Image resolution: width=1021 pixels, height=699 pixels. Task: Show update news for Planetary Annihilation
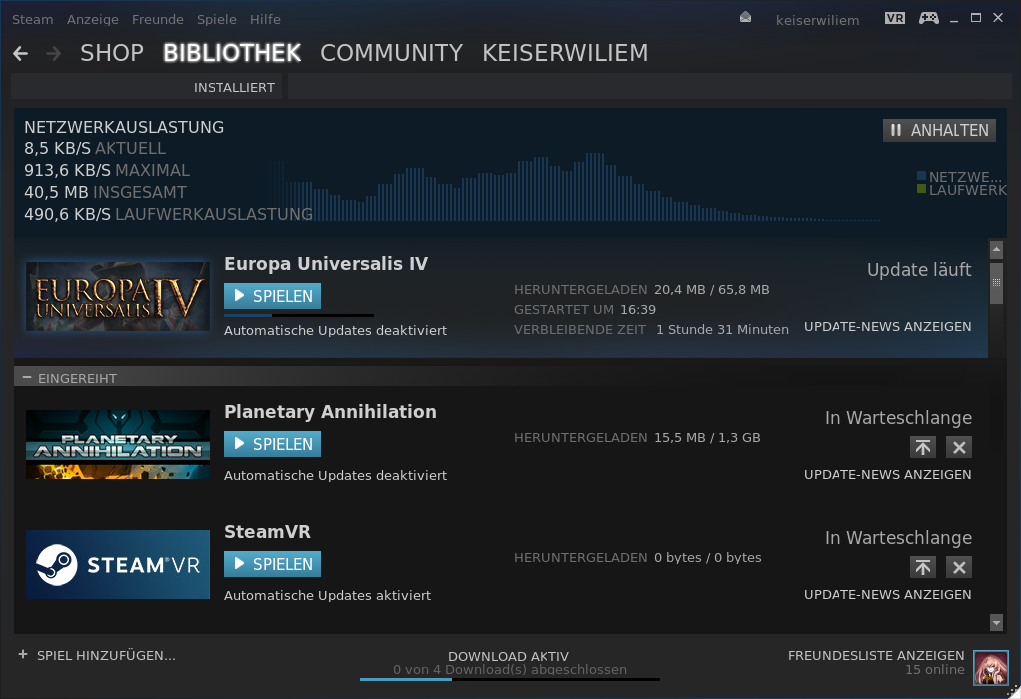888,474
